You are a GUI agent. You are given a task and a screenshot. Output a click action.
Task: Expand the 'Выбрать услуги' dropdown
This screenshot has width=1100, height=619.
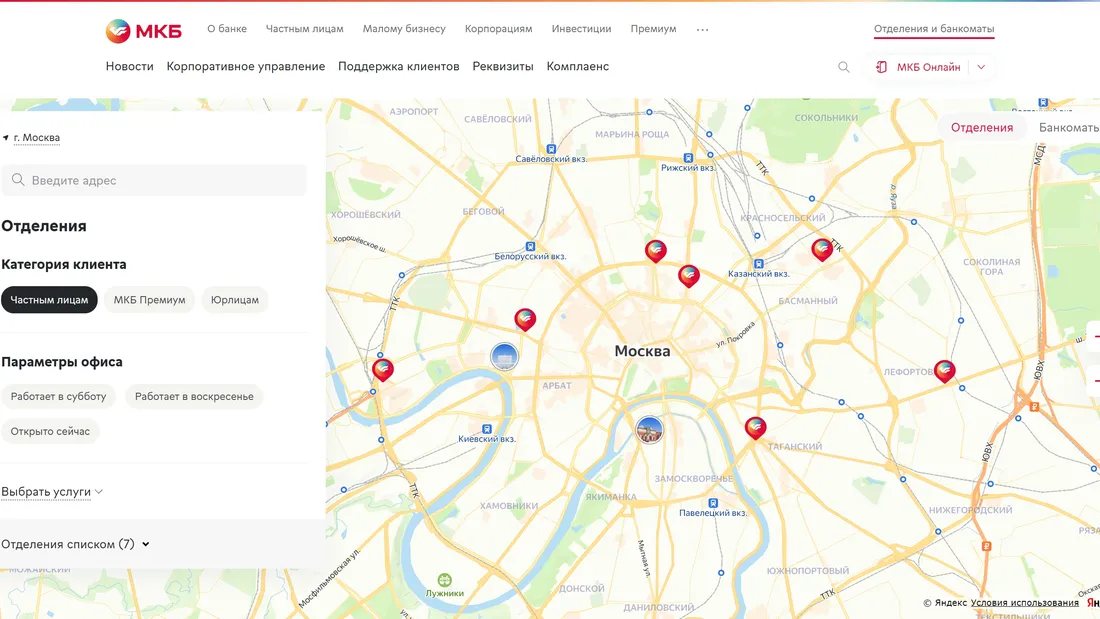pos(52,492)
